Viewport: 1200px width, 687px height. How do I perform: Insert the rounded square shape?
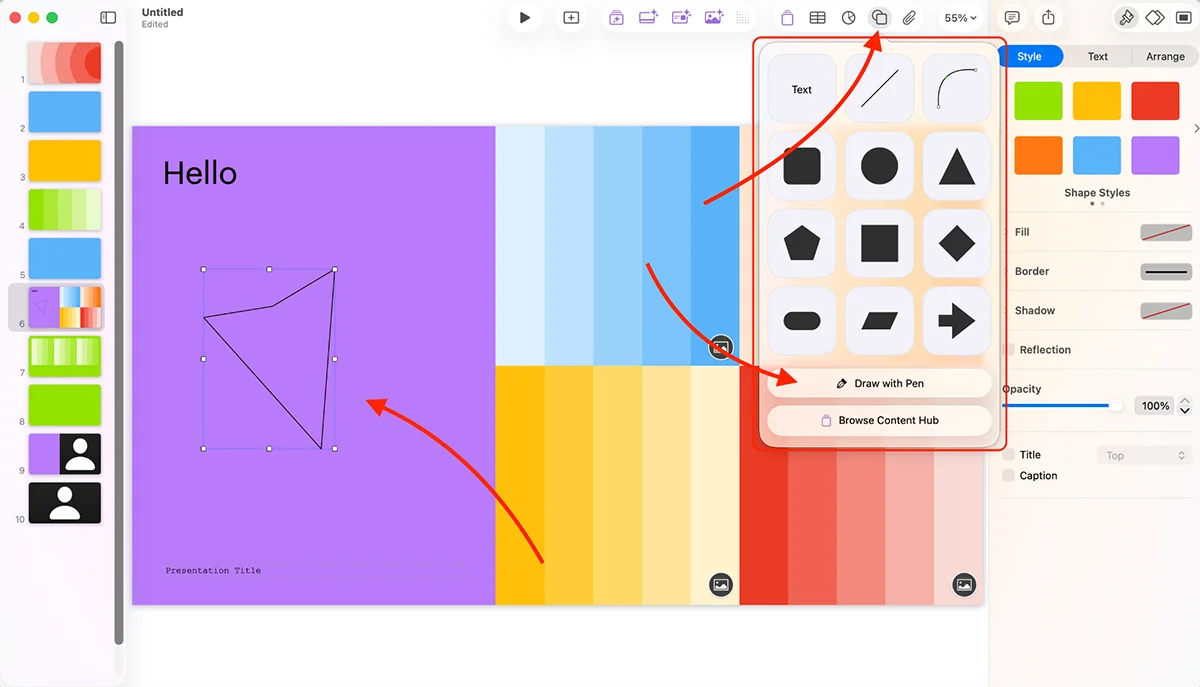802,166
